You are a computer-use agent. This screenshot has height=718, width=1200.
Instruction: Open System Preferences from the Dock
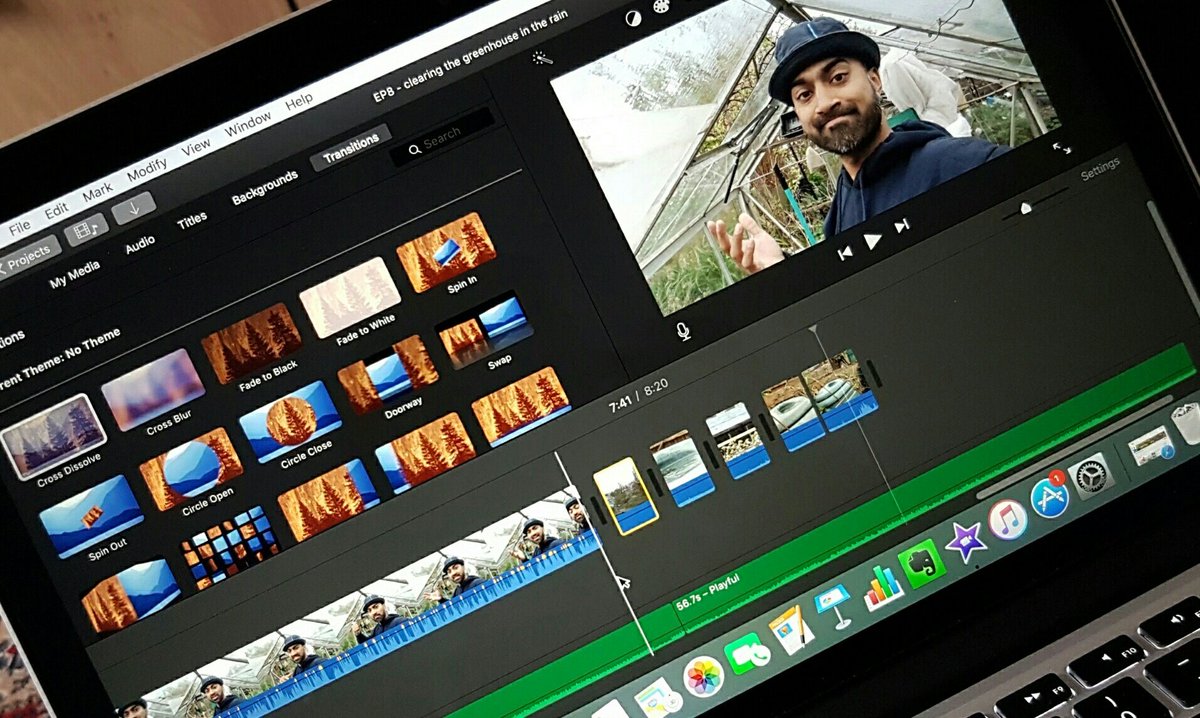click(1091, 475)
